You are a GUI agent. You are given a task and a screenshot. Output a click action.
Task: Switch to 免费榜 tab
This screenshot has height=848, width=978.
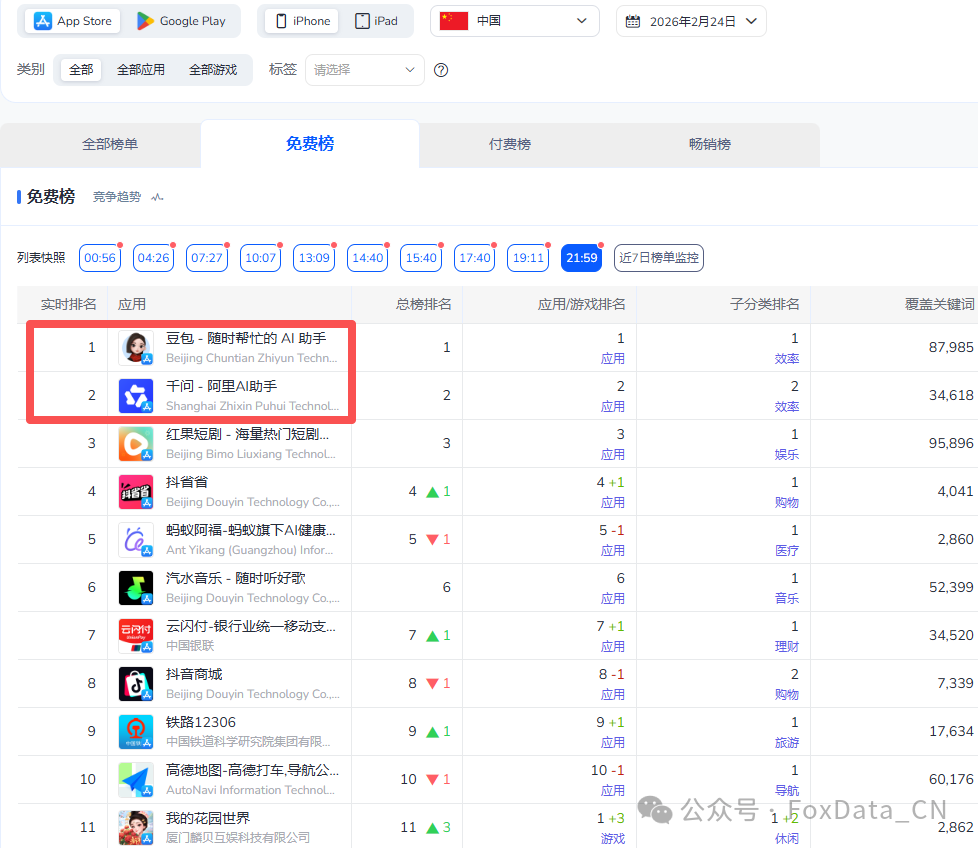tap(310, 143)
